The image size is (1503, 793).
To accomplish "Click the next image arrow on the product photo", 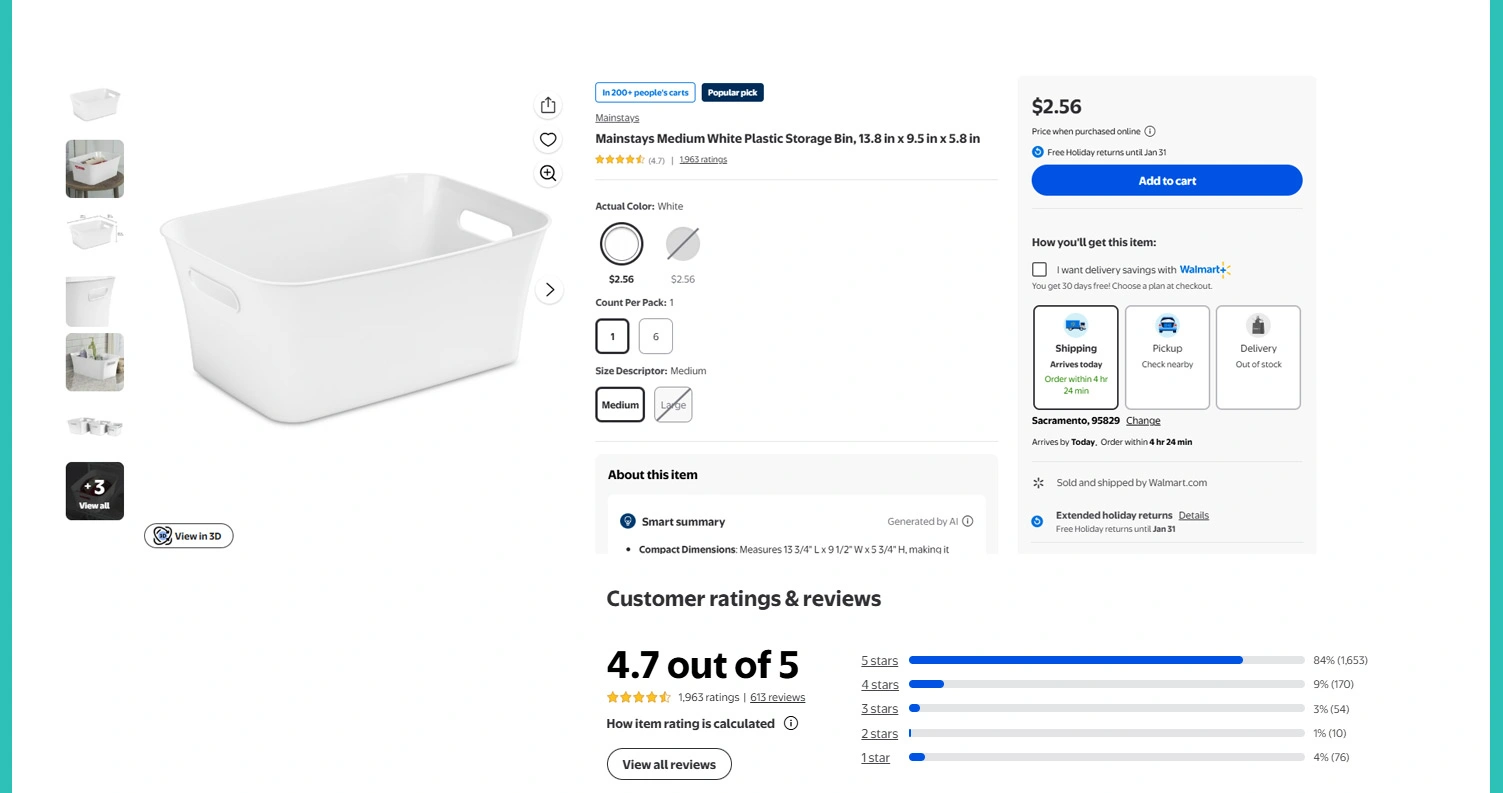I will tap(549, 290).
